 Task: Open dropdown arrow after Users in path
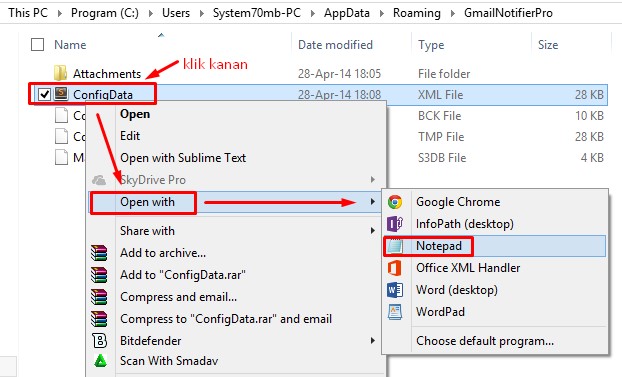click(x=202, y=13)
